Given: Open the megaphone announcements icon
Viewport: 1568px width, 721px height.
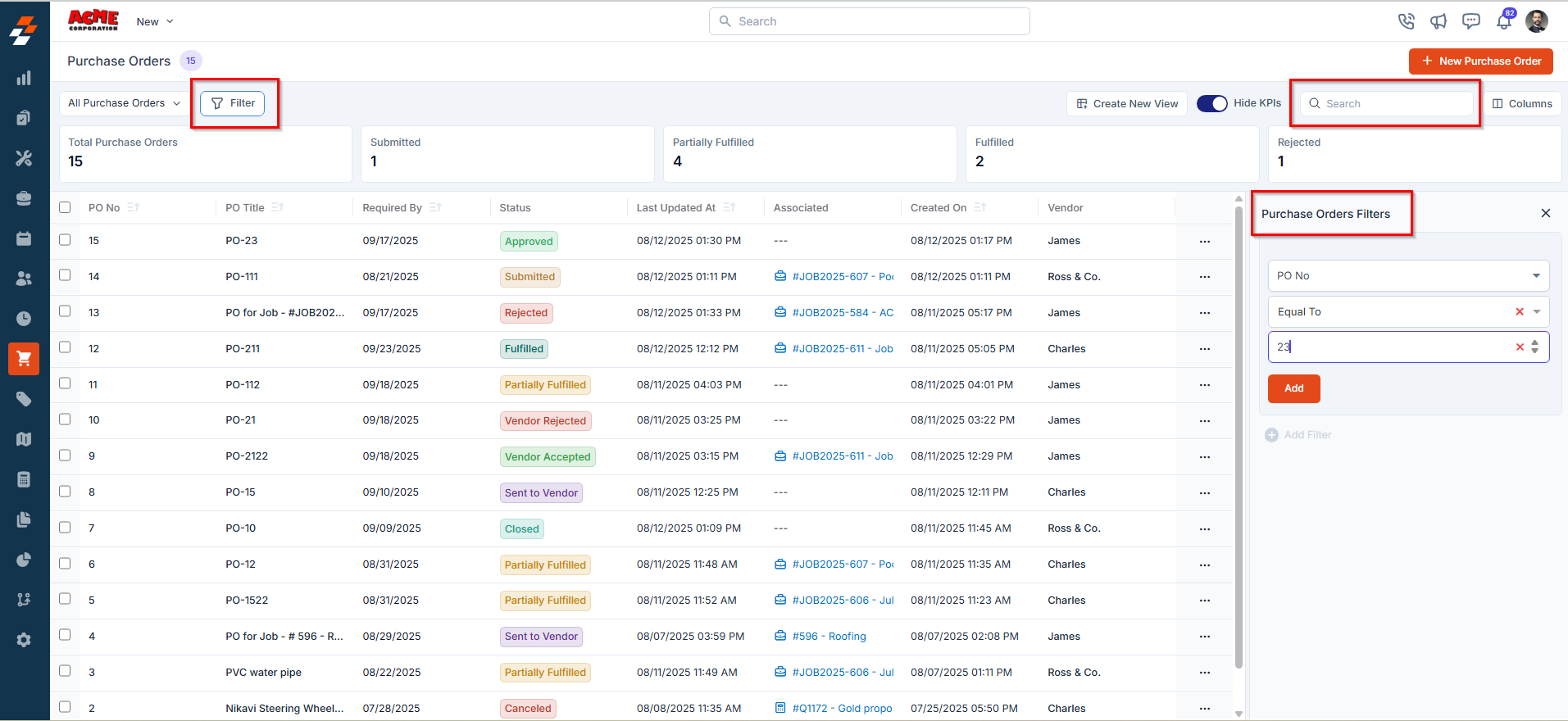Looking at the screenshot, I should [x=1438, y=21].
